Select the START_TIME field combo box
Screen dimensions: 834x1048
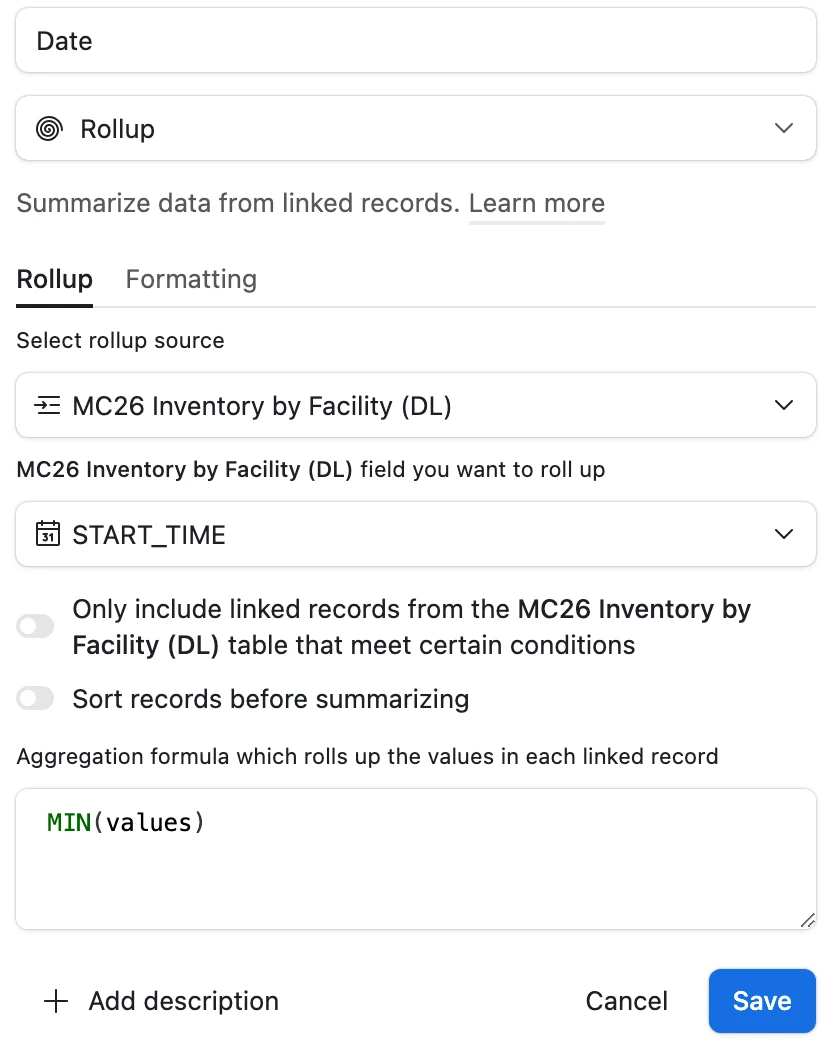pos(416,534)
